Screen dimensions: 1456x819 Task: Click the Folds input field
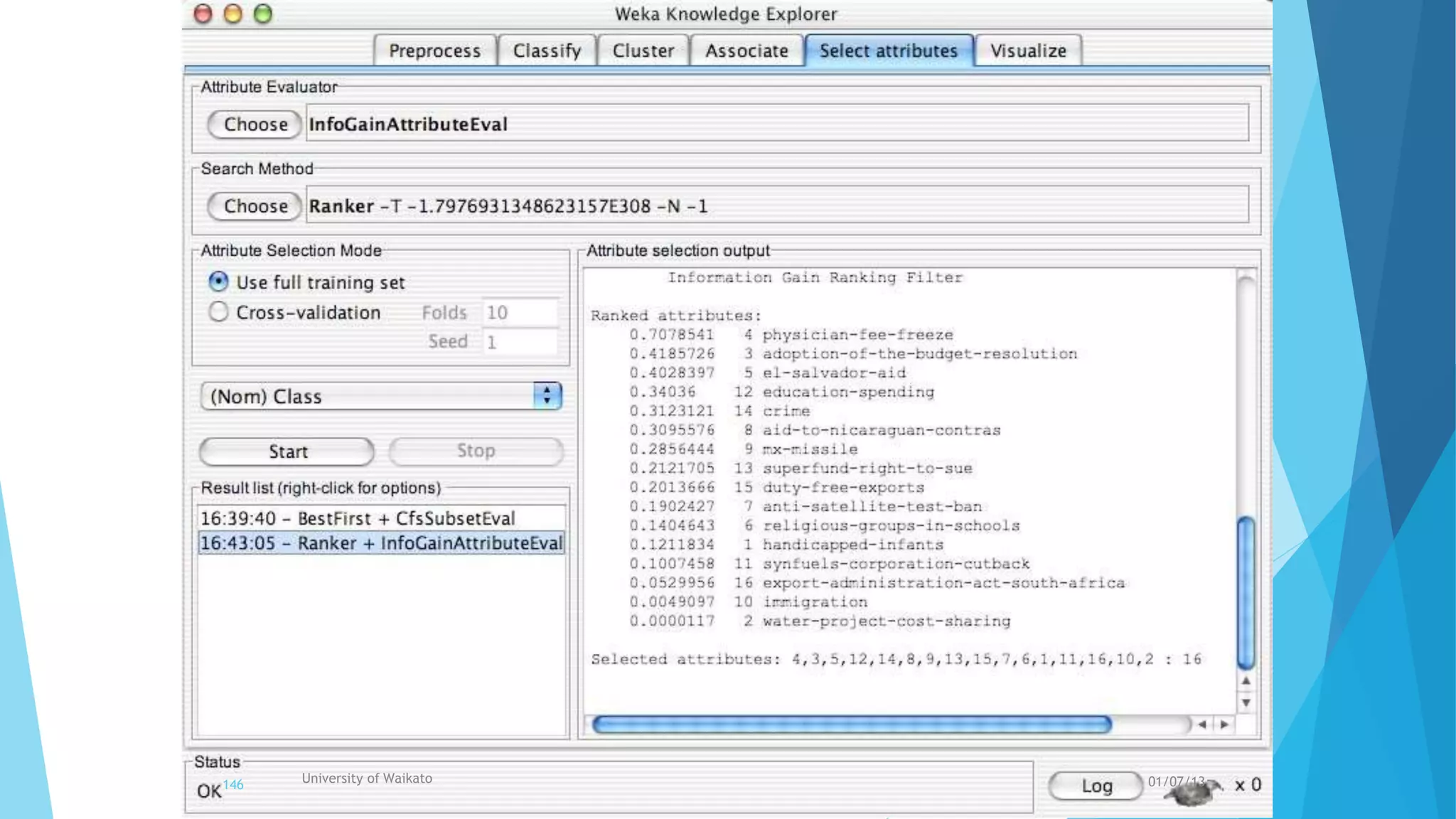click(520, 313)
